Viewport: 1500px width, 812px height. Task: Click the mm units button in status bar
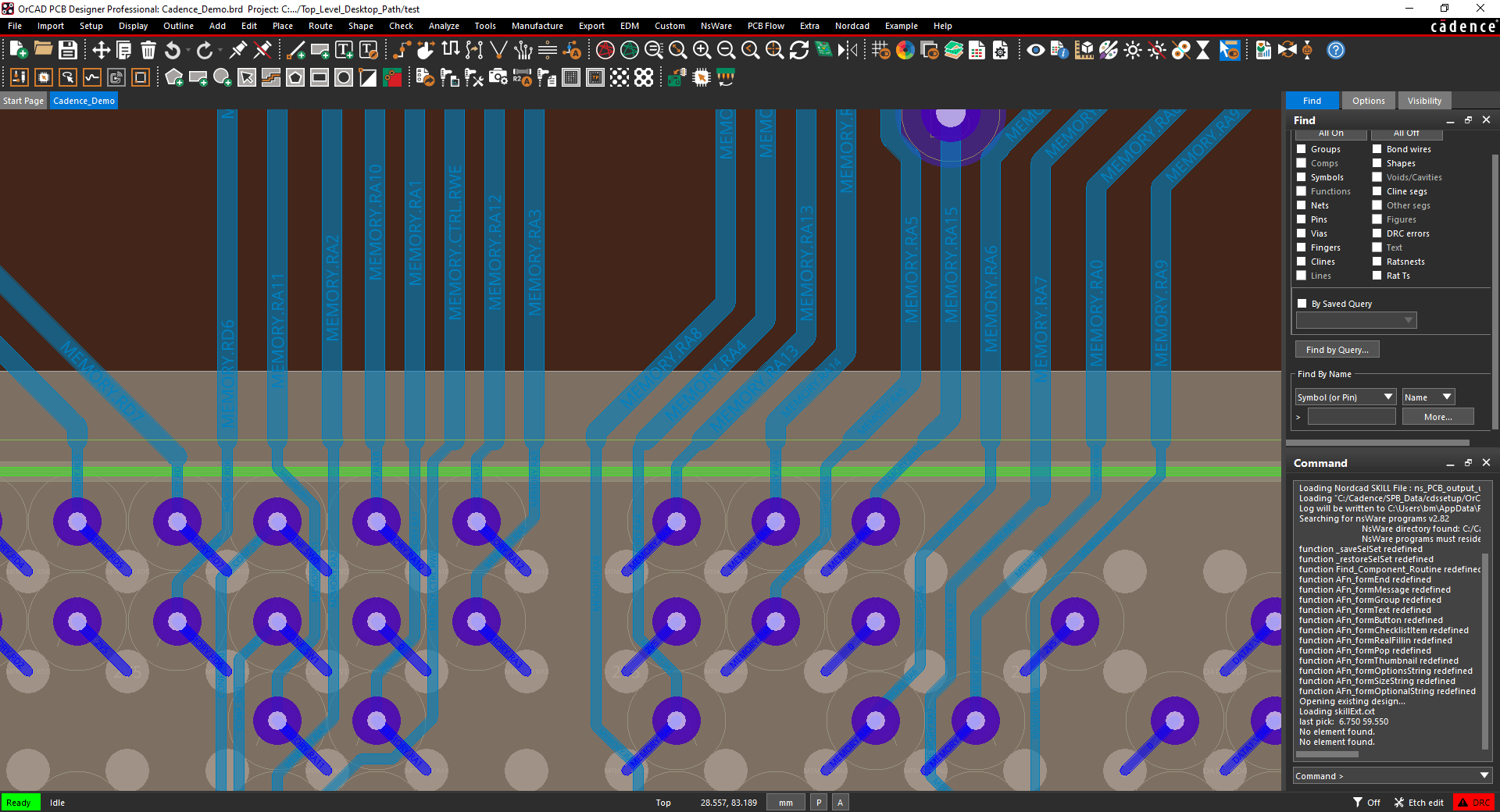coord(785,803)
